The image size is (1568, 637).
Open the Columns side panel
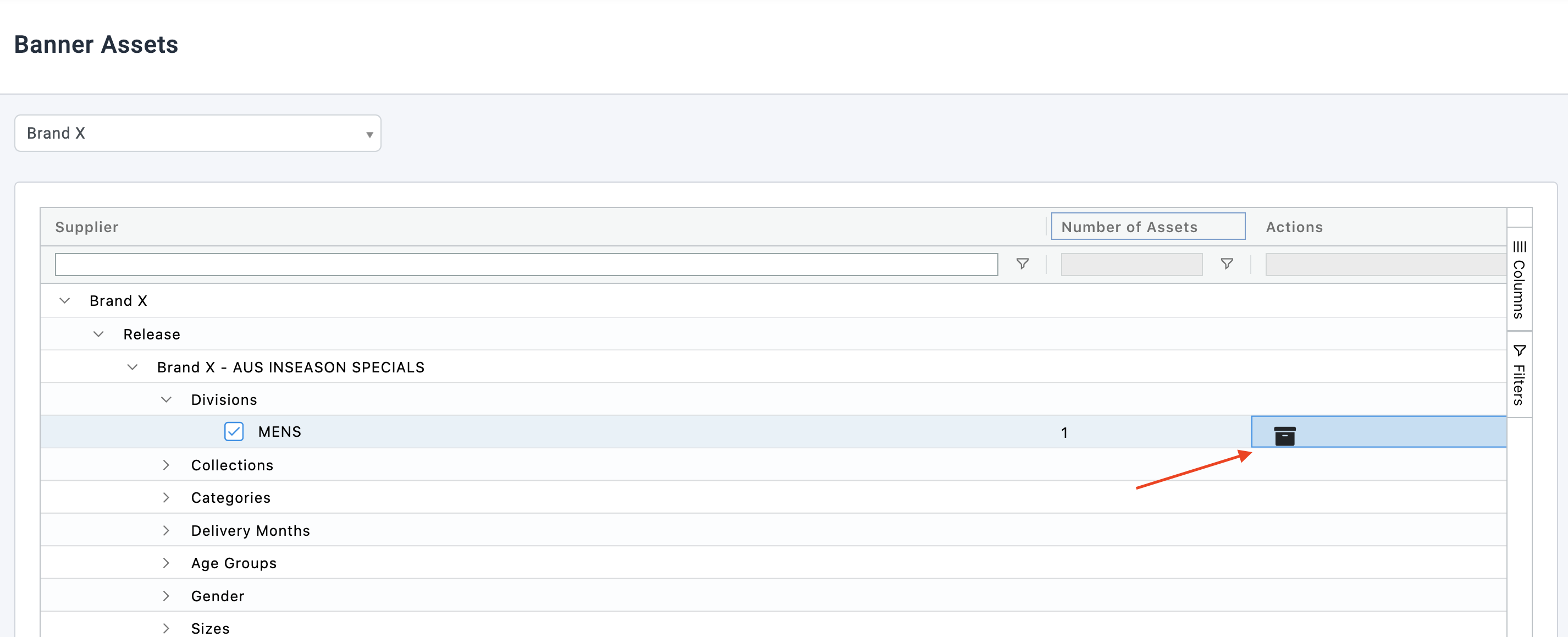(x=1519, y=280)
